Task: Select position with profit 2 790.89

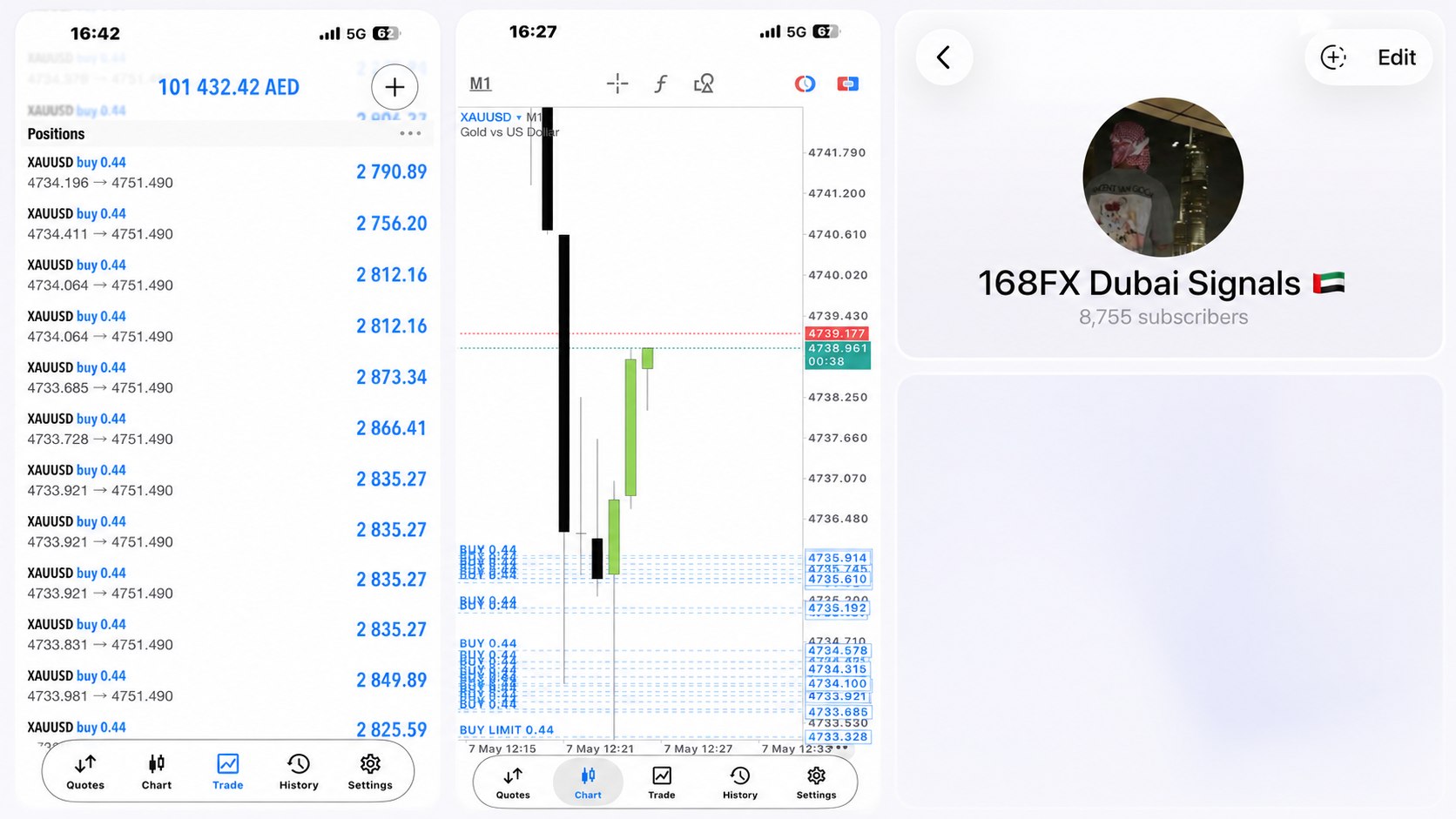Action: click(226, 172)
